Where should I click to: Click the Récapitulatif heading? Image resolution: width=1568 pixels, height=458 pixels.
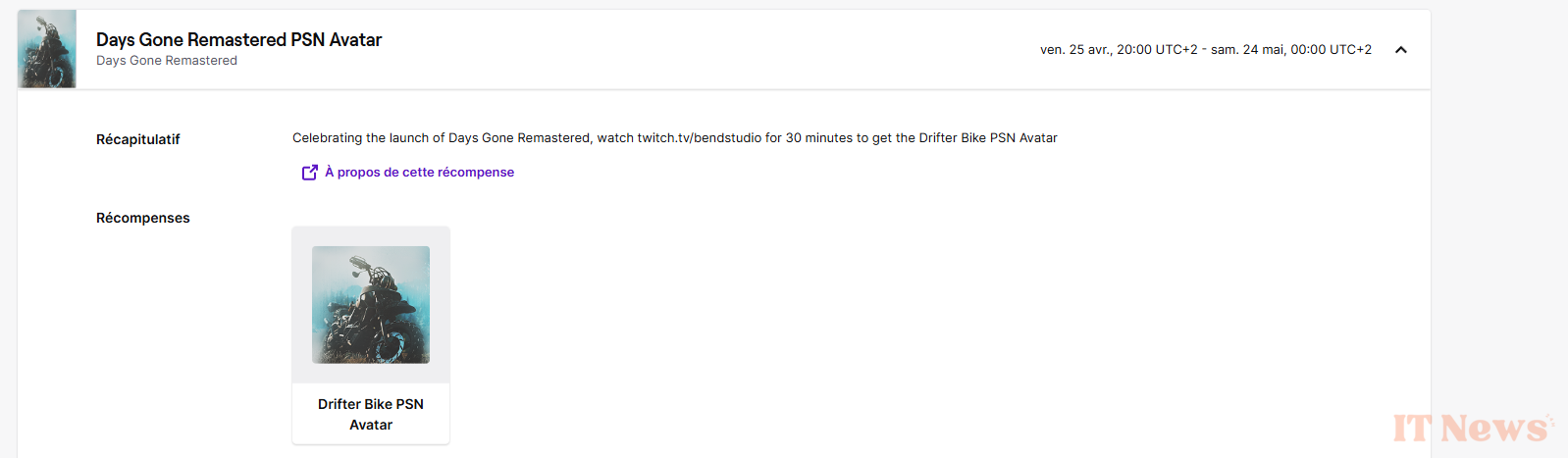tap(138, 139)
